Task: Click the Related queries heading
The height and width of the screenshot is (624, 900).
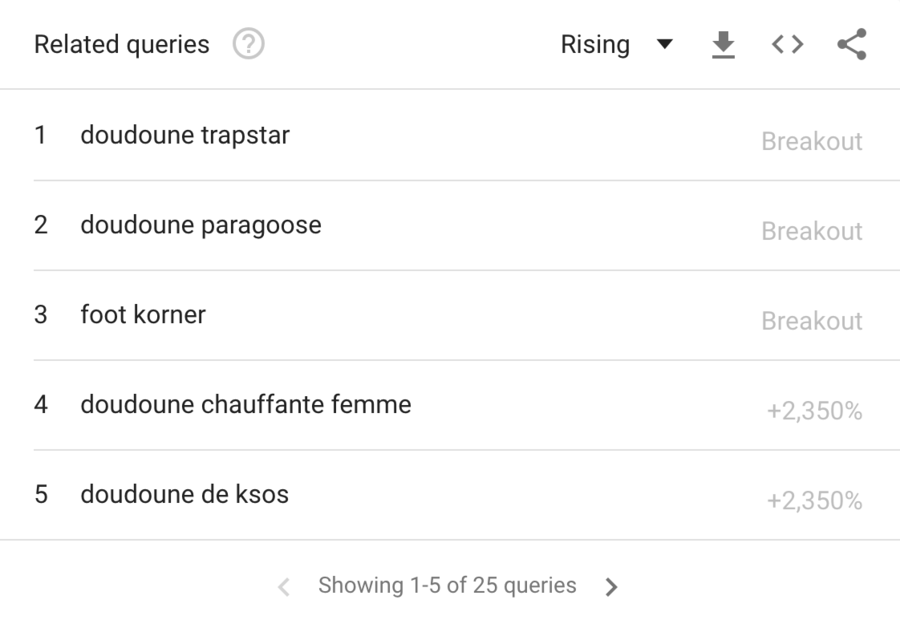Action: coord(122,45)
